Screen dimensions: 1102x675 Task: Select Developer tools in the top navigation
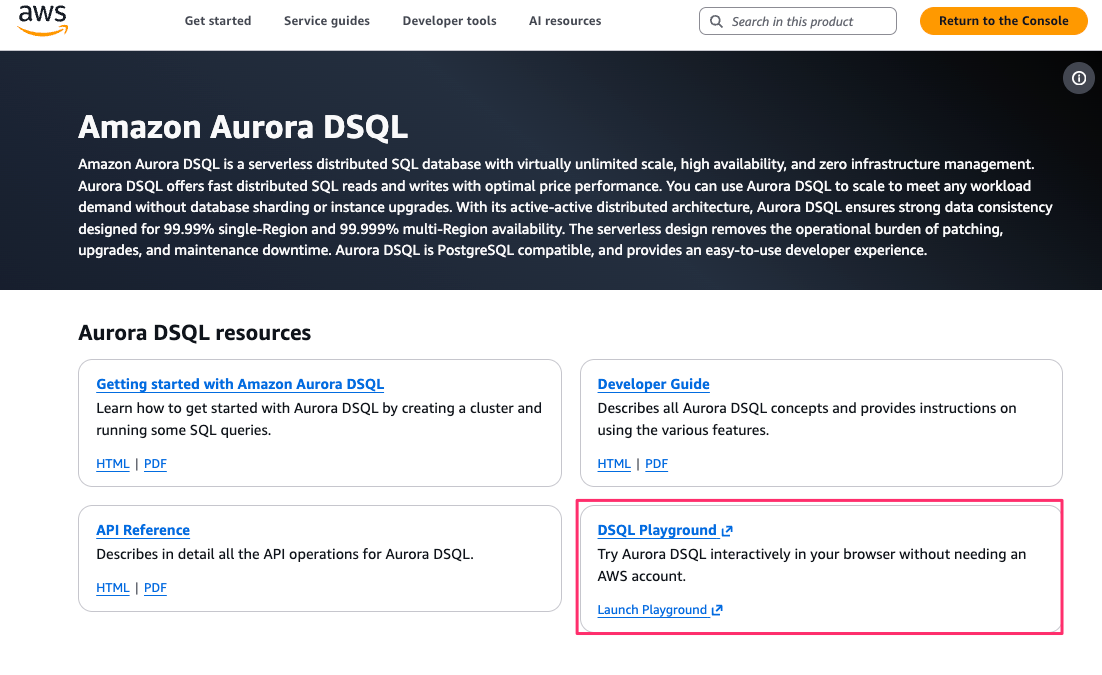point(449,21)
